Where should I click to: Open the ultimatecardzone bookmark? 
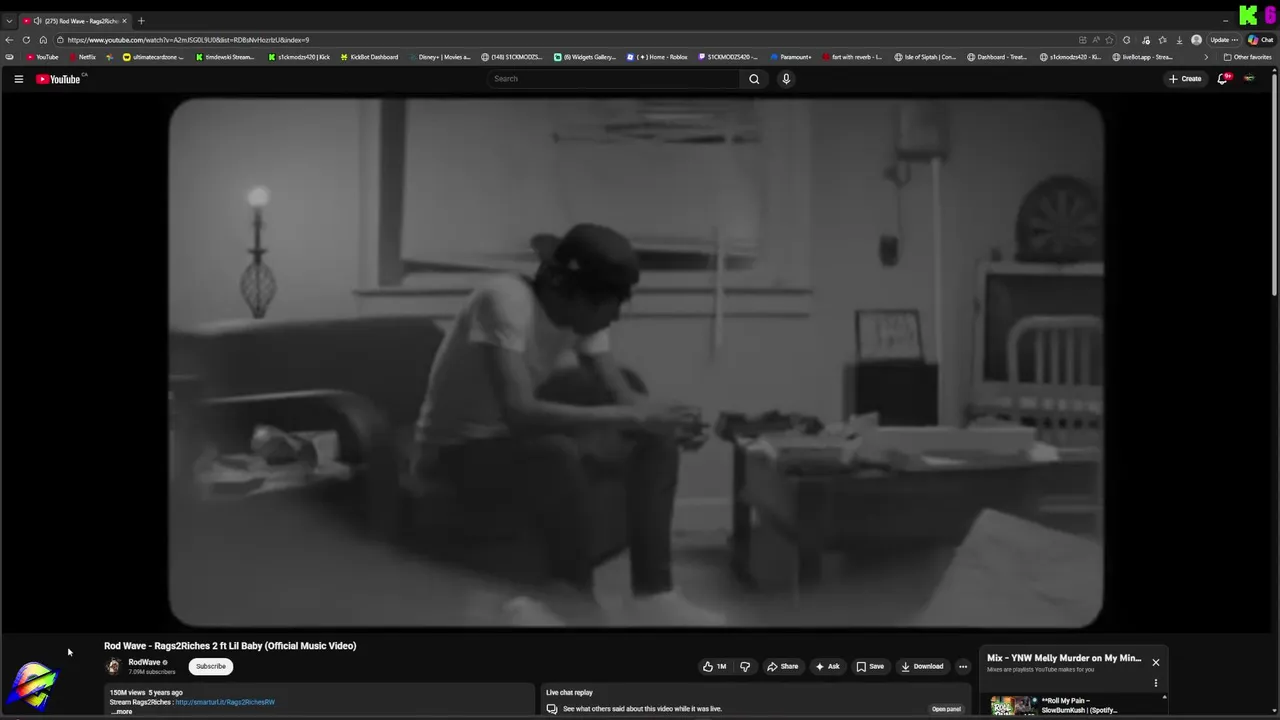153,57
